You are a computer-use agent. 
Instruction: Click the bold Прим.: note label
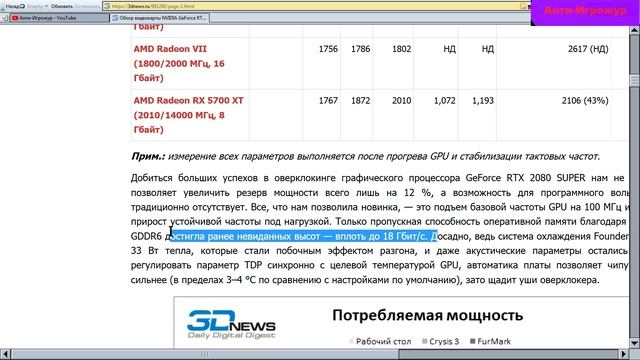(148, 156)
